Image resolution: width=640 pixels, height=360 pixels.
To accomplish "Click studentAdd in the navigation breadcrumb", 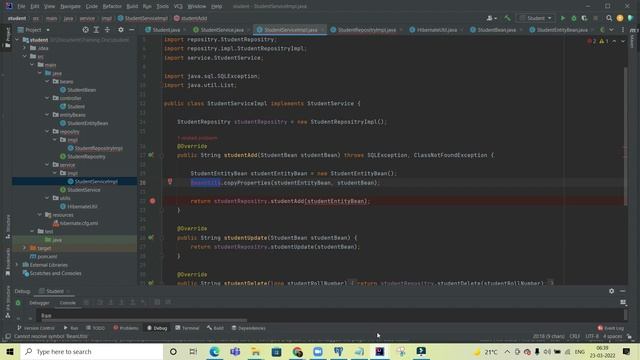I will coord(191,18).
